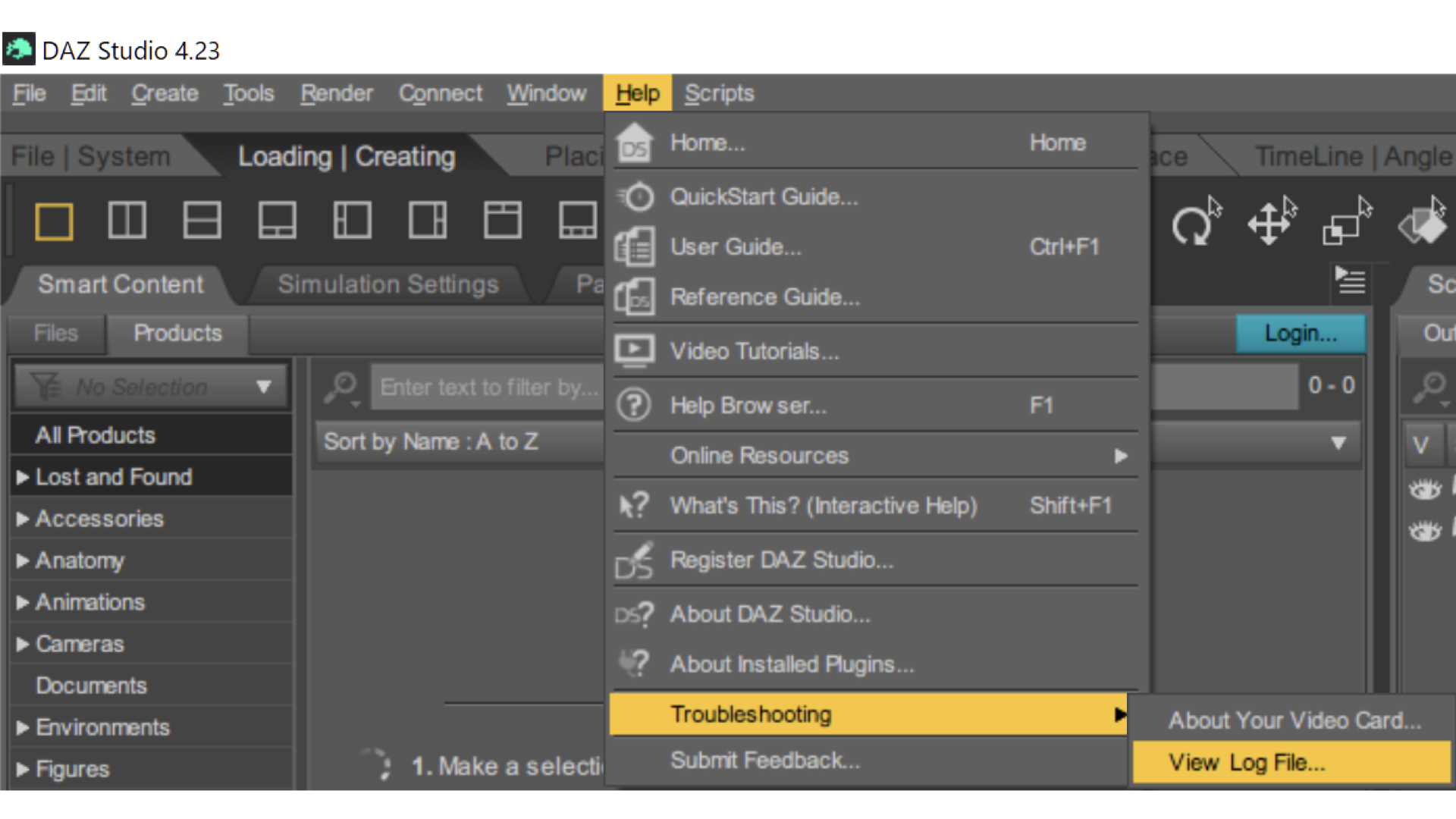Image resolution: width=1456 pixels, height=819 pixels.
Task: Select the single viewport layout icon
Action: [54, 221]
